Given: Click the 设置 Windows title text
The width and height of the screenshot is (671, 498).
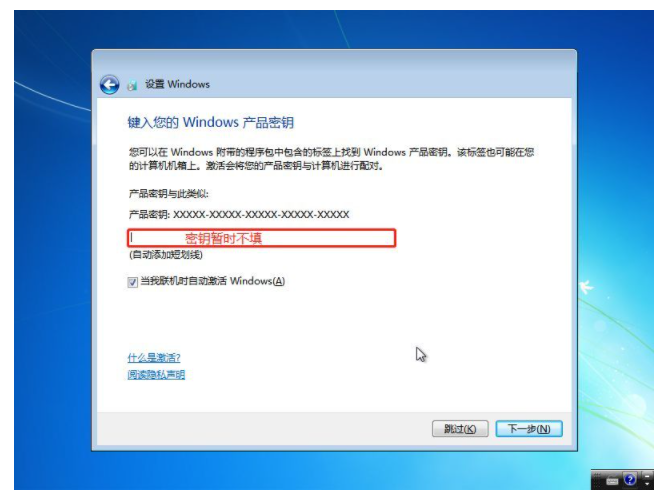Looking at the screenshot, I should coord(177,84).
